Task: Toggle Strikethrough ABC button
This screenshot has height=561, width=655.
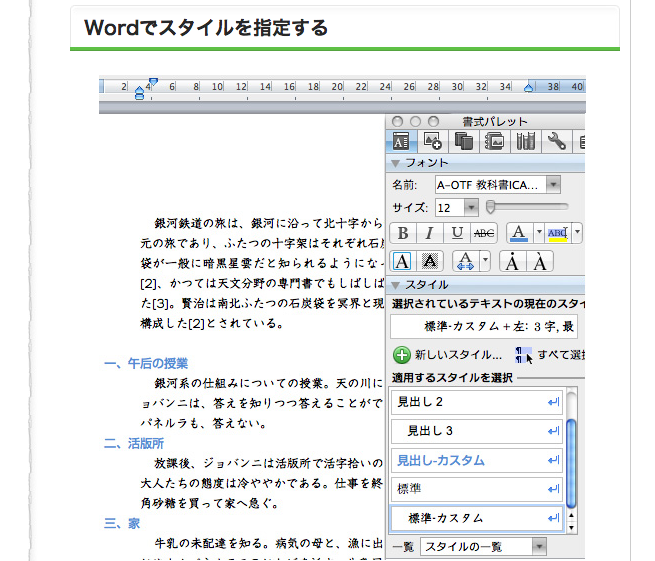Action: click(x=484, y=233)
